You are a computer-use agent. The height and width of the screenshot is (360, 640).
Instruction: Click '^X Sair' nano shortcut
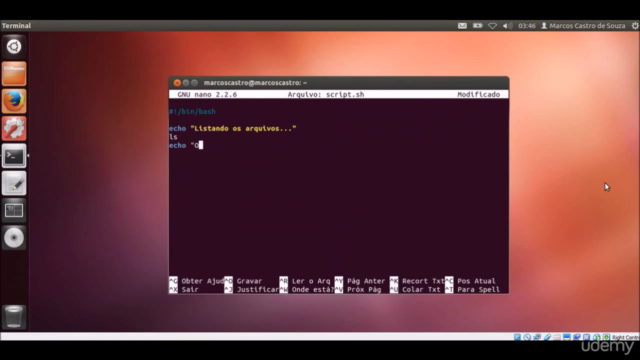point(184,290)
